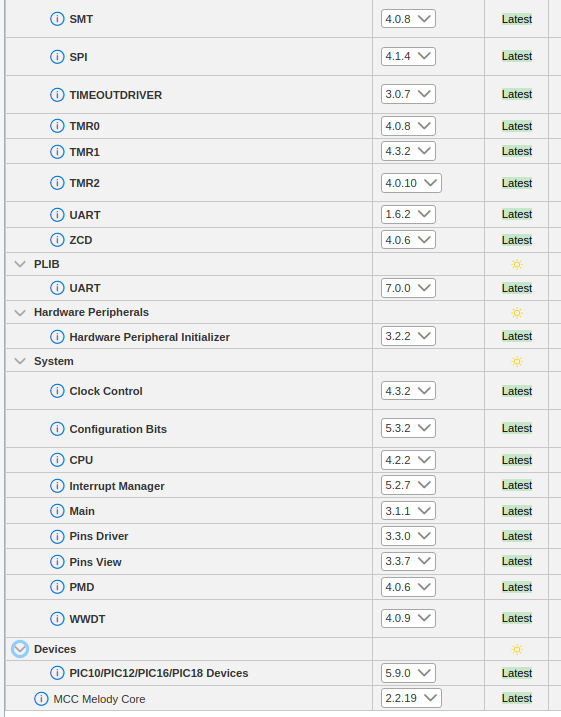The image size is (561, 717).
Task: Change MCC Melody Core version 2.2.19
Action: [x=411, y=698]
